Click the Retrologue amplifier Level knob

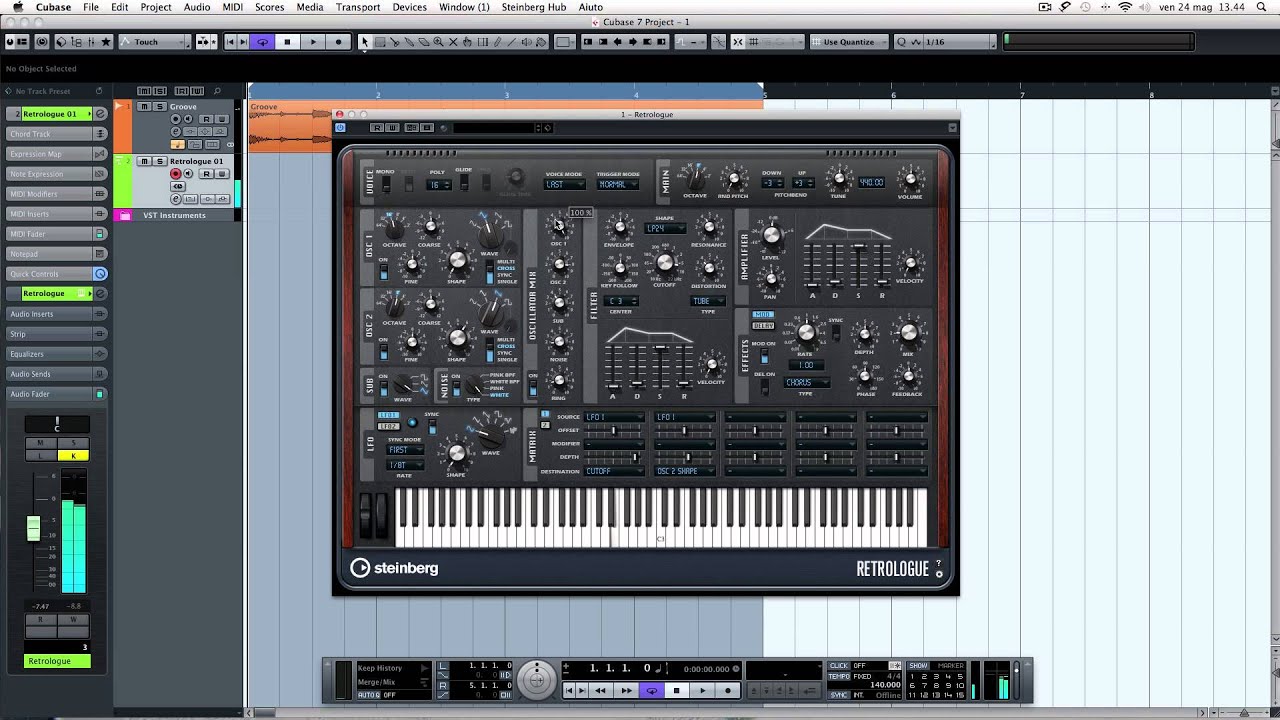tap(771, 236)
